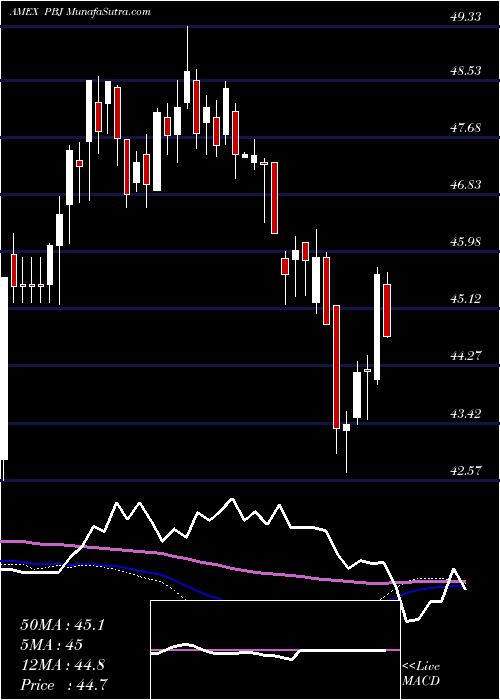This screenshot has width=500, height=700.
Task: Select the 45.98 price label
Action: point(465,242)
